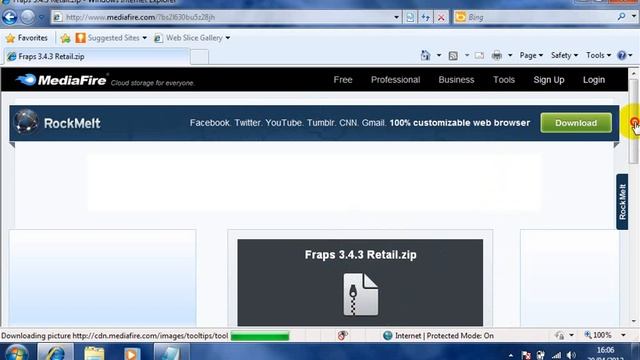Click the Home icon in command bar
Image resolution: width=640 pixels, height=360 pixels.
425,55
